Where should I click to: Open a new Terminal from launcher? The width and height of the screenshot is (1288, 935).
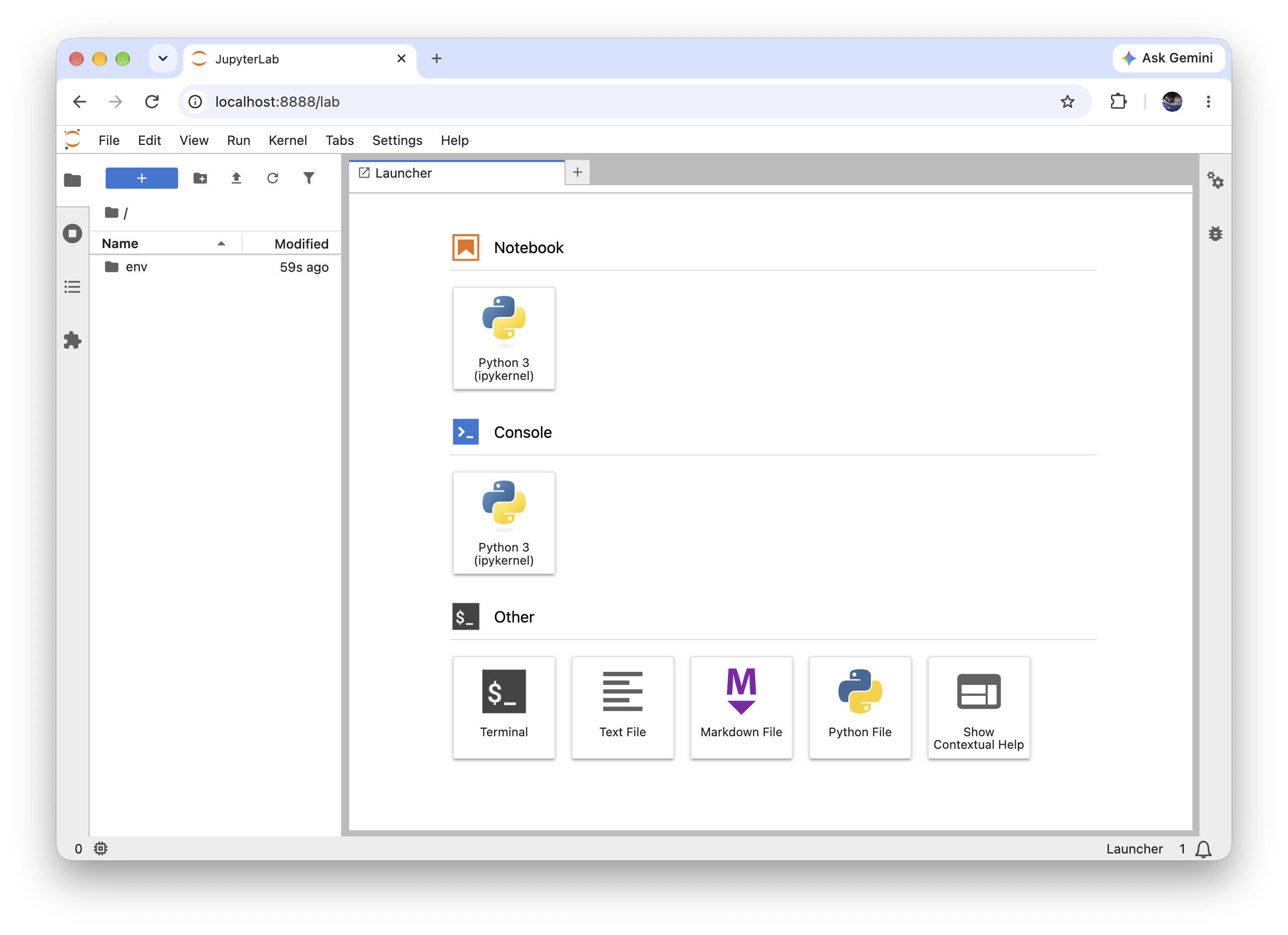504,708
